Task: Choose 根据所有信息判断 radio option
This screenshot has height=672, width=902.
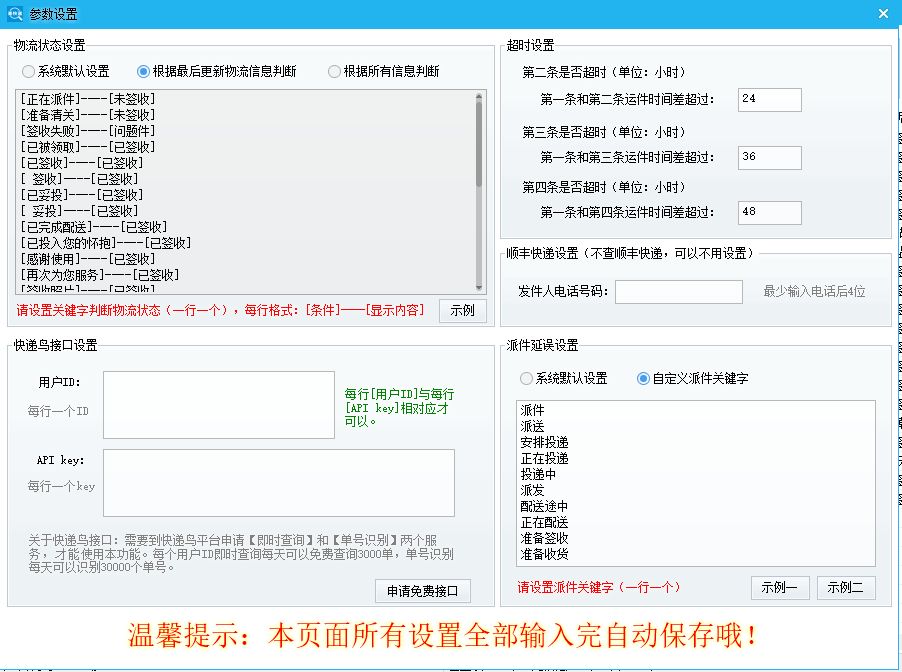Action: (383, 71)
